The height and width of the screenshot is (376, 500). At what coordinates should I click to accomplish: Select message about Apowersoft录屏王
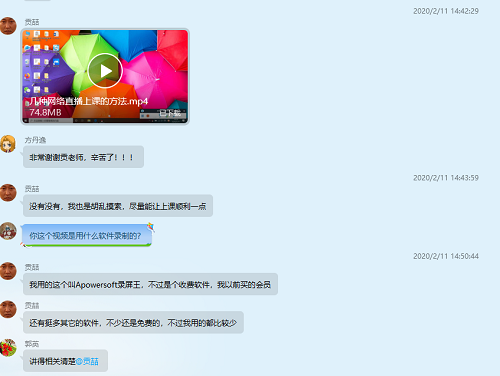click(x=150, y=284)
